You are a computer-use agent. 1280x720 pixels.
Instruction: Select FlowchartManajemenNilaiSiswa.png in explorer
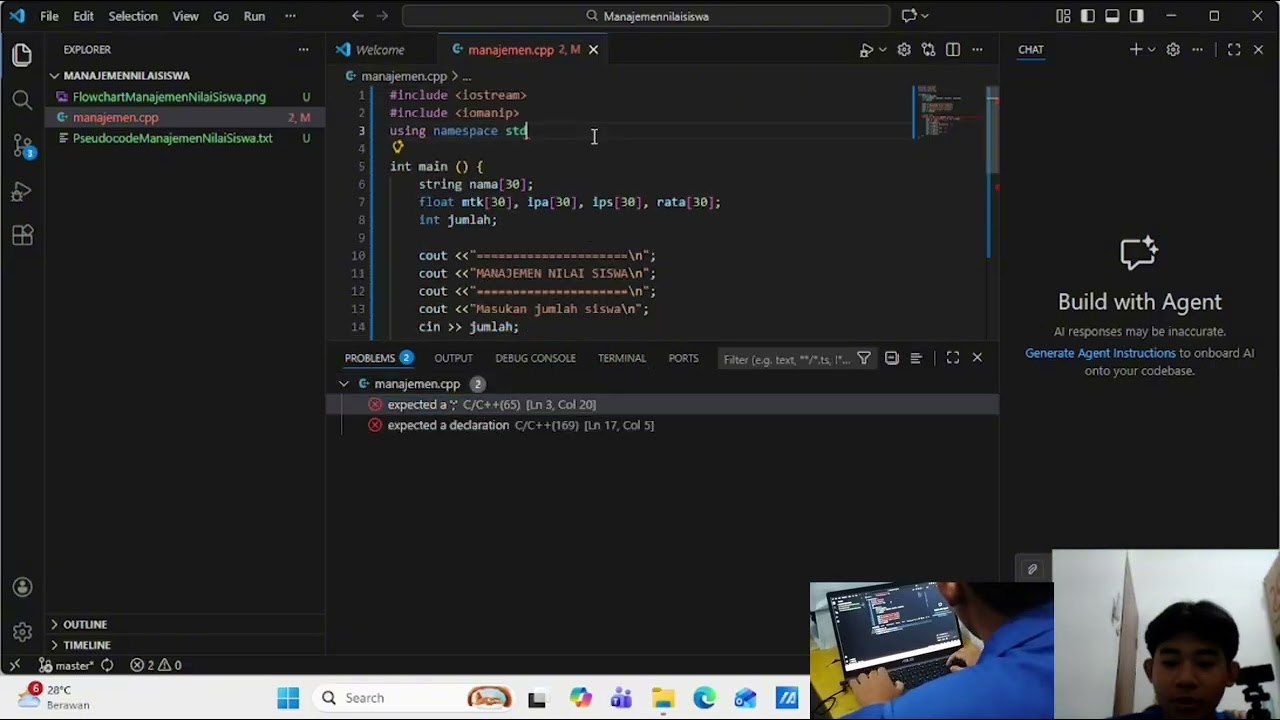click(169, 97)
